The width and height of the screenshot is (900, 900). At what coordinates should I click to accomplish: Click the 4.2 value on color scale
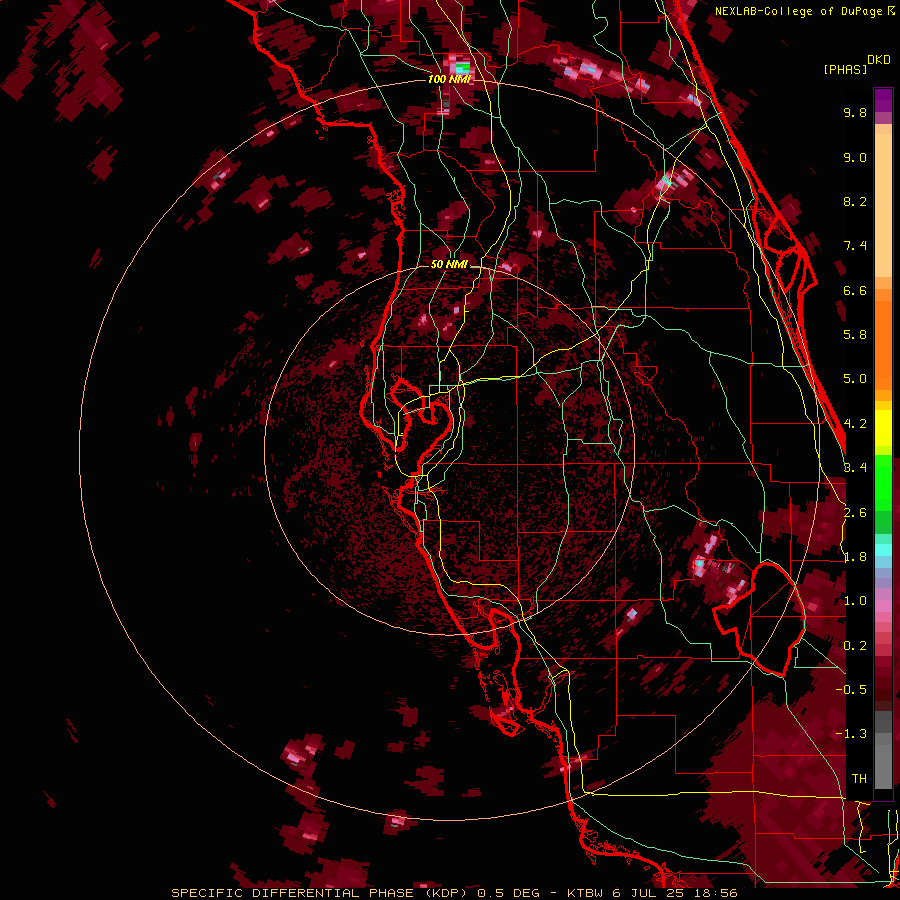click(x=855, y=424)
